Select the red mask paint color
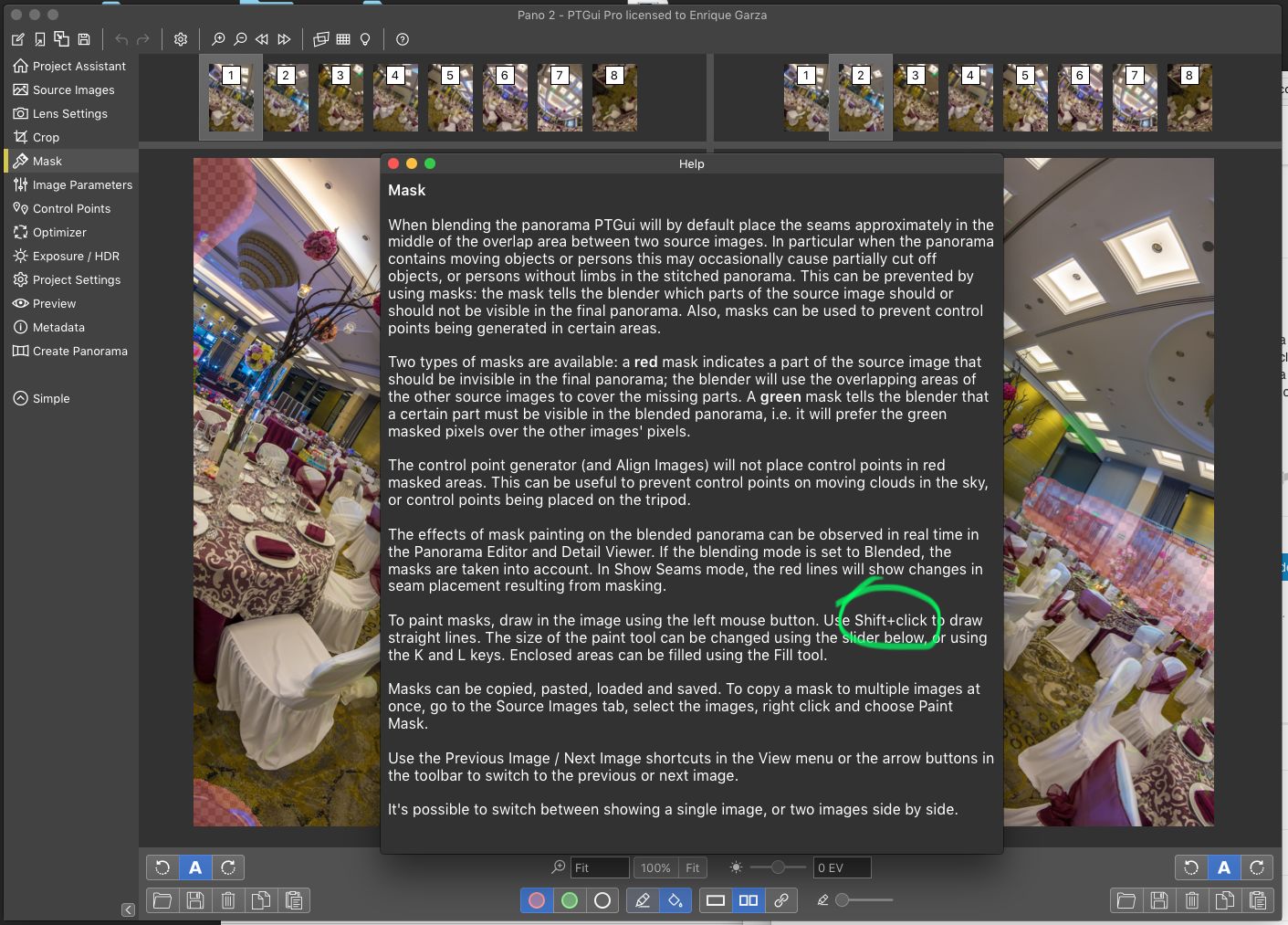This screenshot has width=1288, height=925. (537, 900)
